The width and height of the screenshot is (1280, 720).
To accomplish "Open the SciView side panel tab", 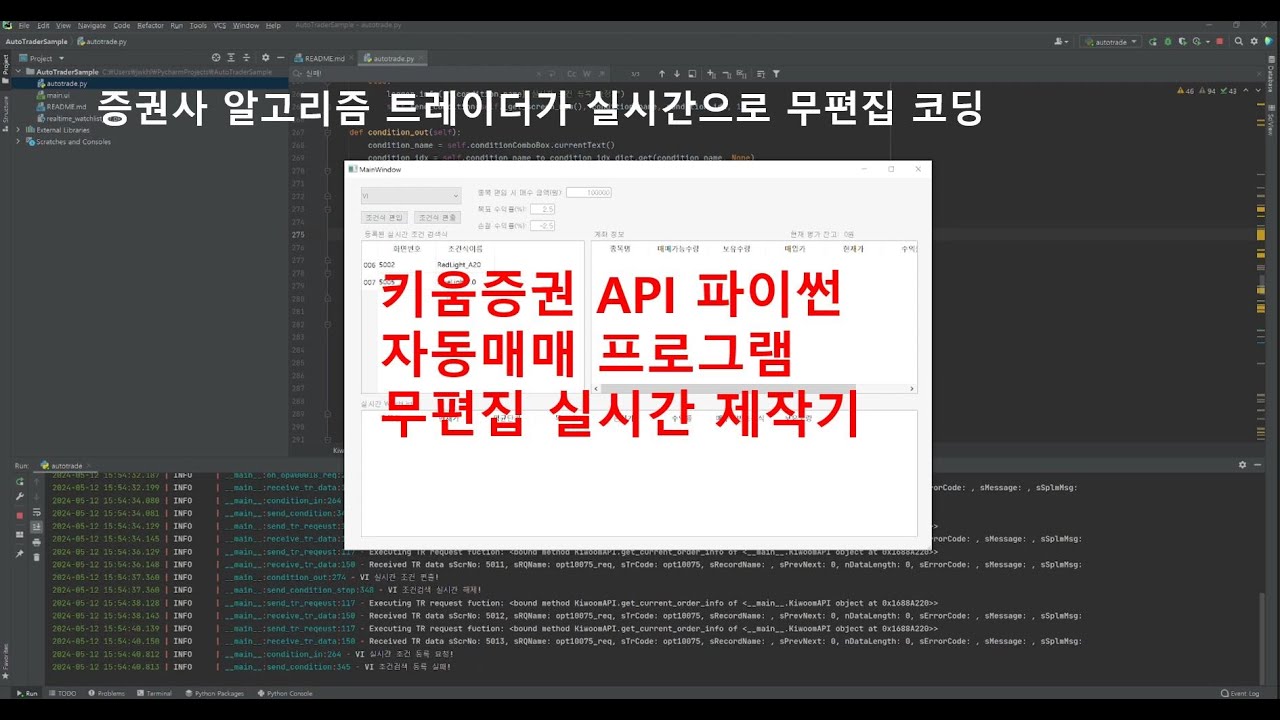I will pyautogui.click(x=1270, y=120).
